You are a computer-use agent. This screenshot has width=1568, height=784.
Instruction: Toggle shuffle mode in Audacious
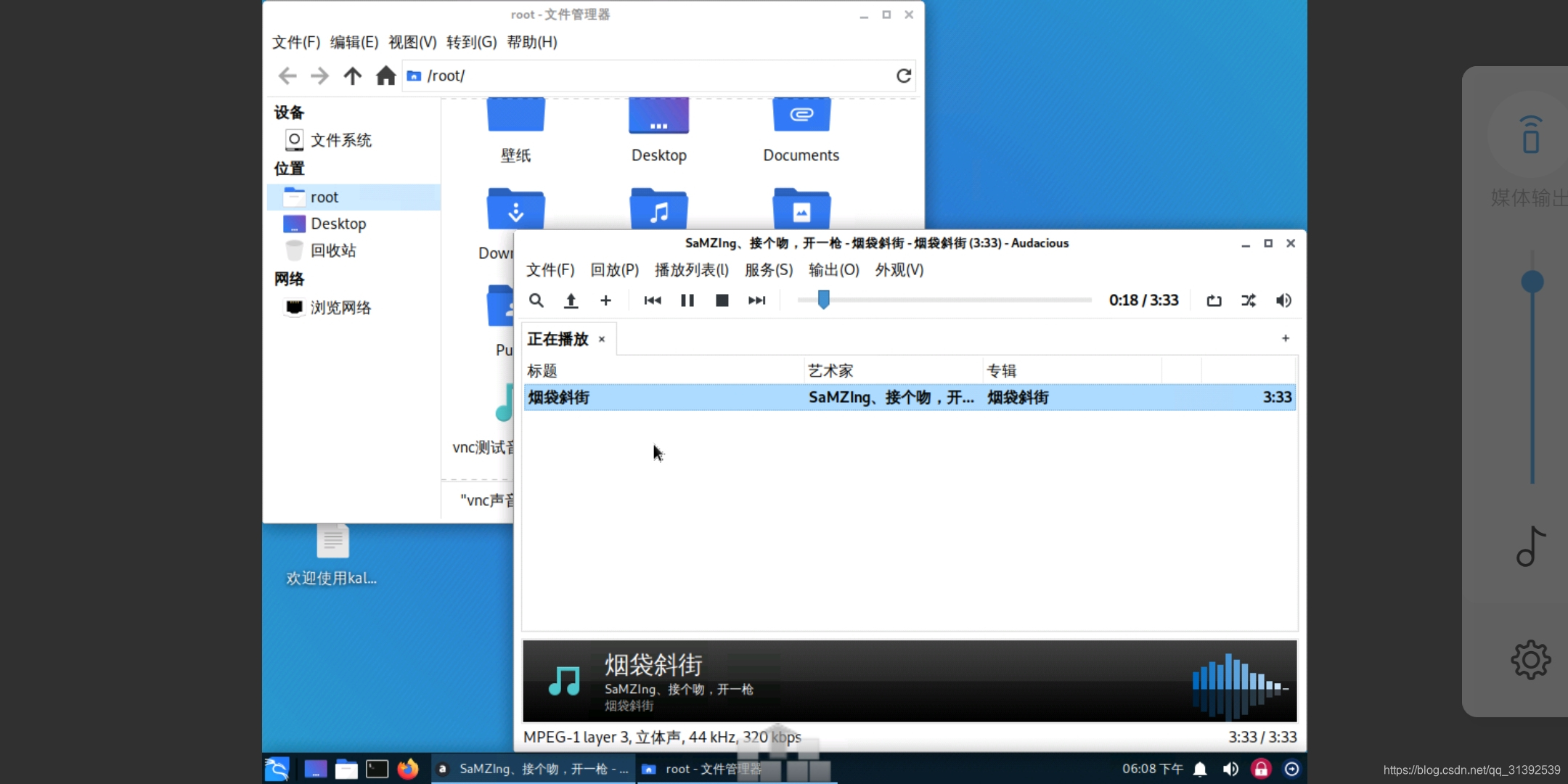(x=1249, y=301)
